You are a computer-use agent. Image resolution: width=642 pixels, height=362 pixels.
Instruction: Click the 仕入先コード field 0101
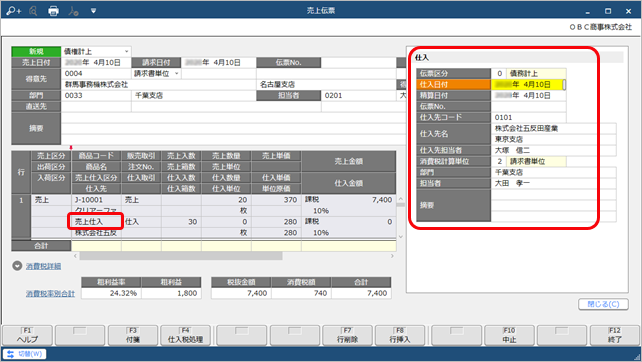pos(528,118)
